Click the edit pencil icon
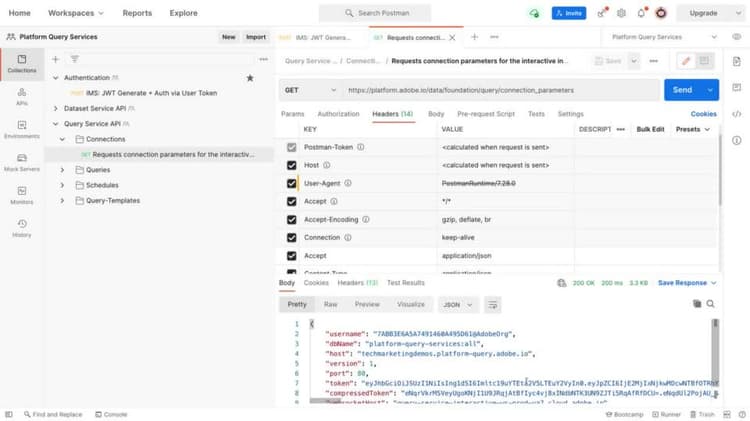Image resolution: width=750 pixels, height=421 pixels. point(686,61)
